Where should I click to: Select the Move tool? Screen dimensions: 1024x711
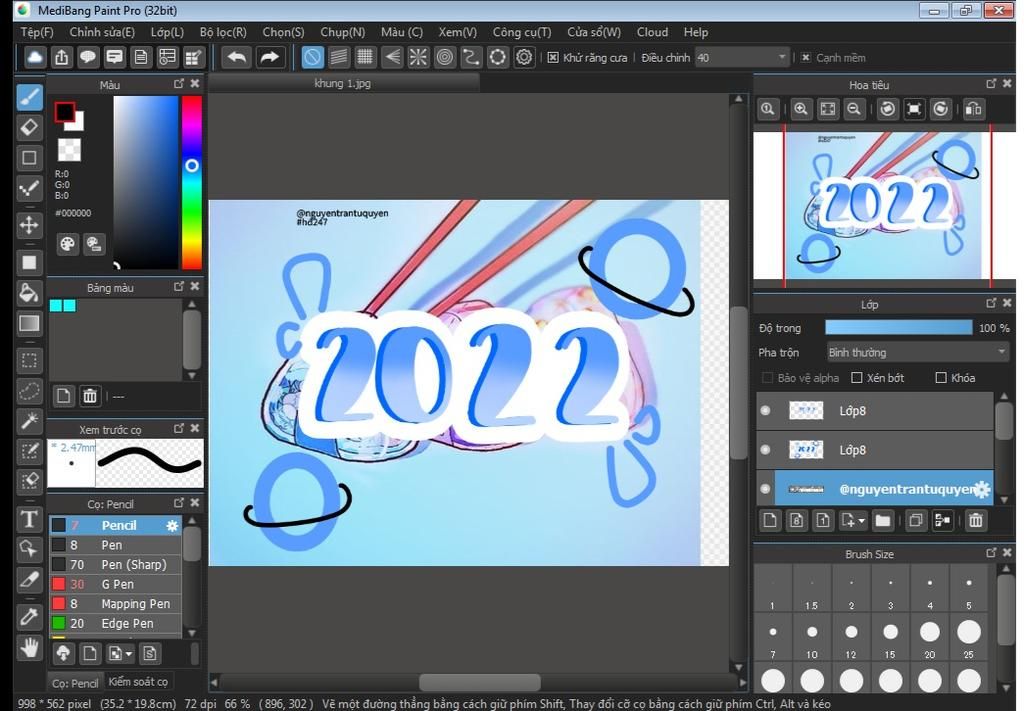click(29, 225)
